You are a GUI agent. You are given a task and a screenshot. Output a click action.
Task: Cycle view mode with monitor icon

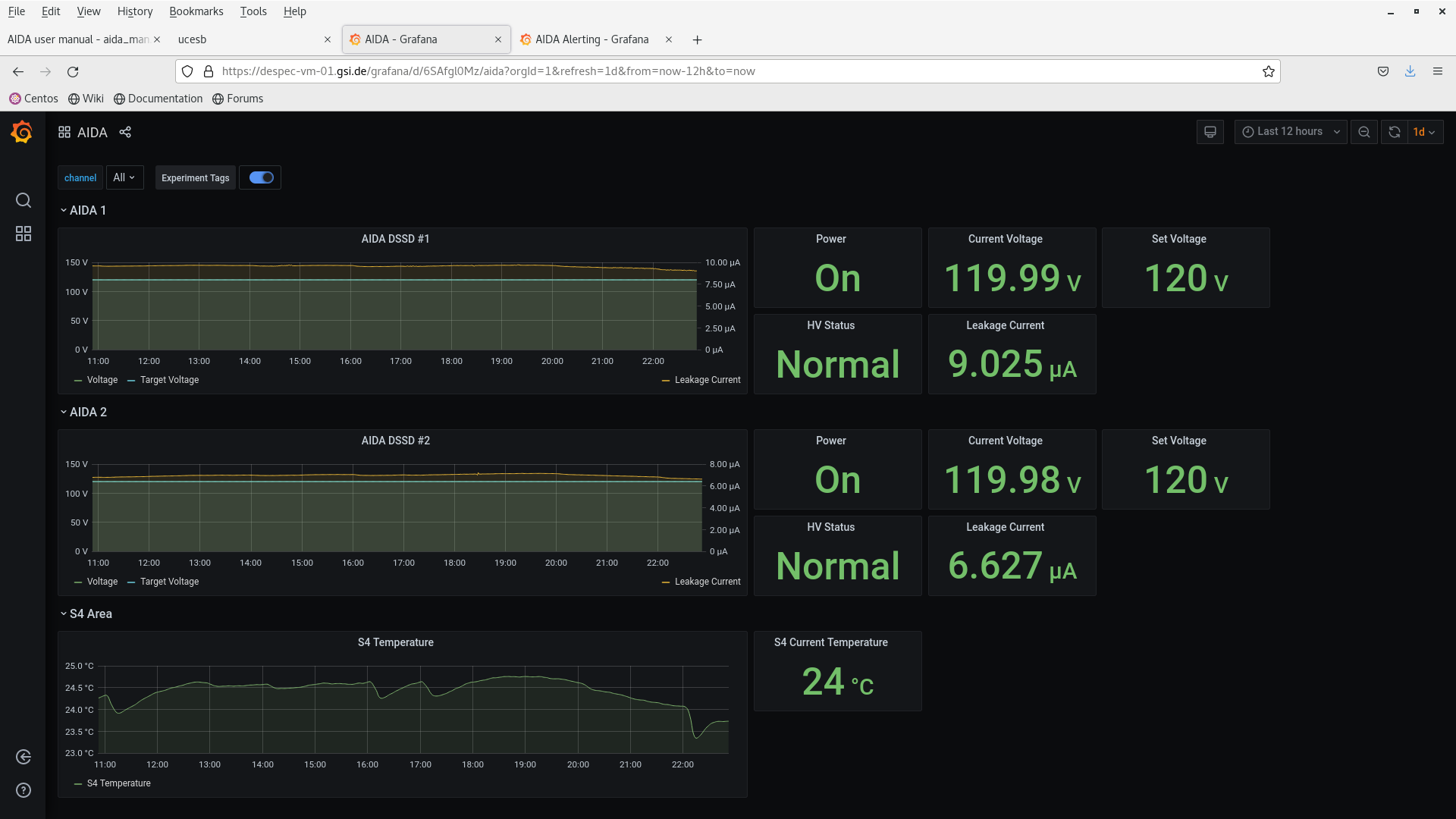pos(1210,132)
